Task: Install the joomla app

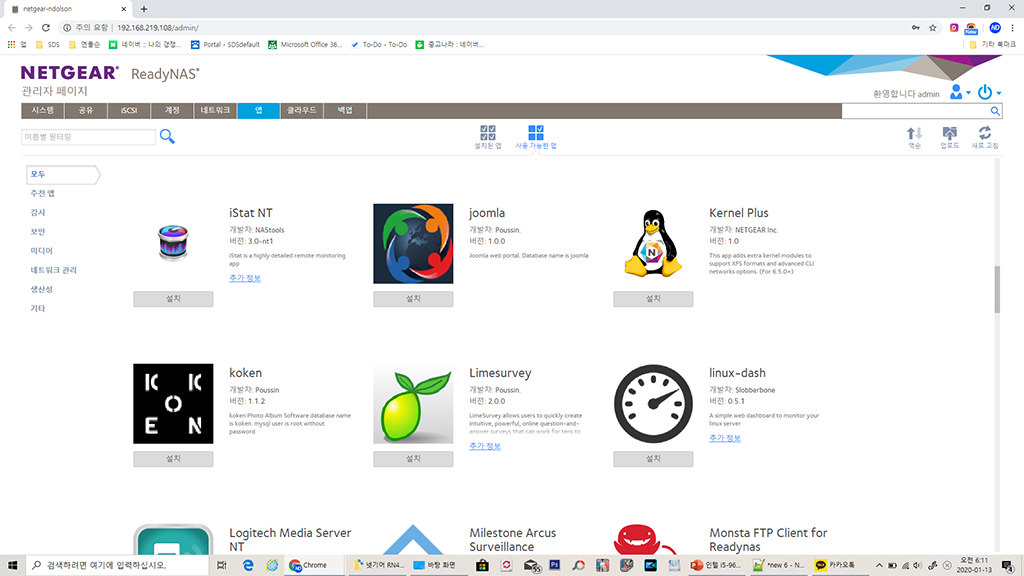Action: [x=413, y=298]
